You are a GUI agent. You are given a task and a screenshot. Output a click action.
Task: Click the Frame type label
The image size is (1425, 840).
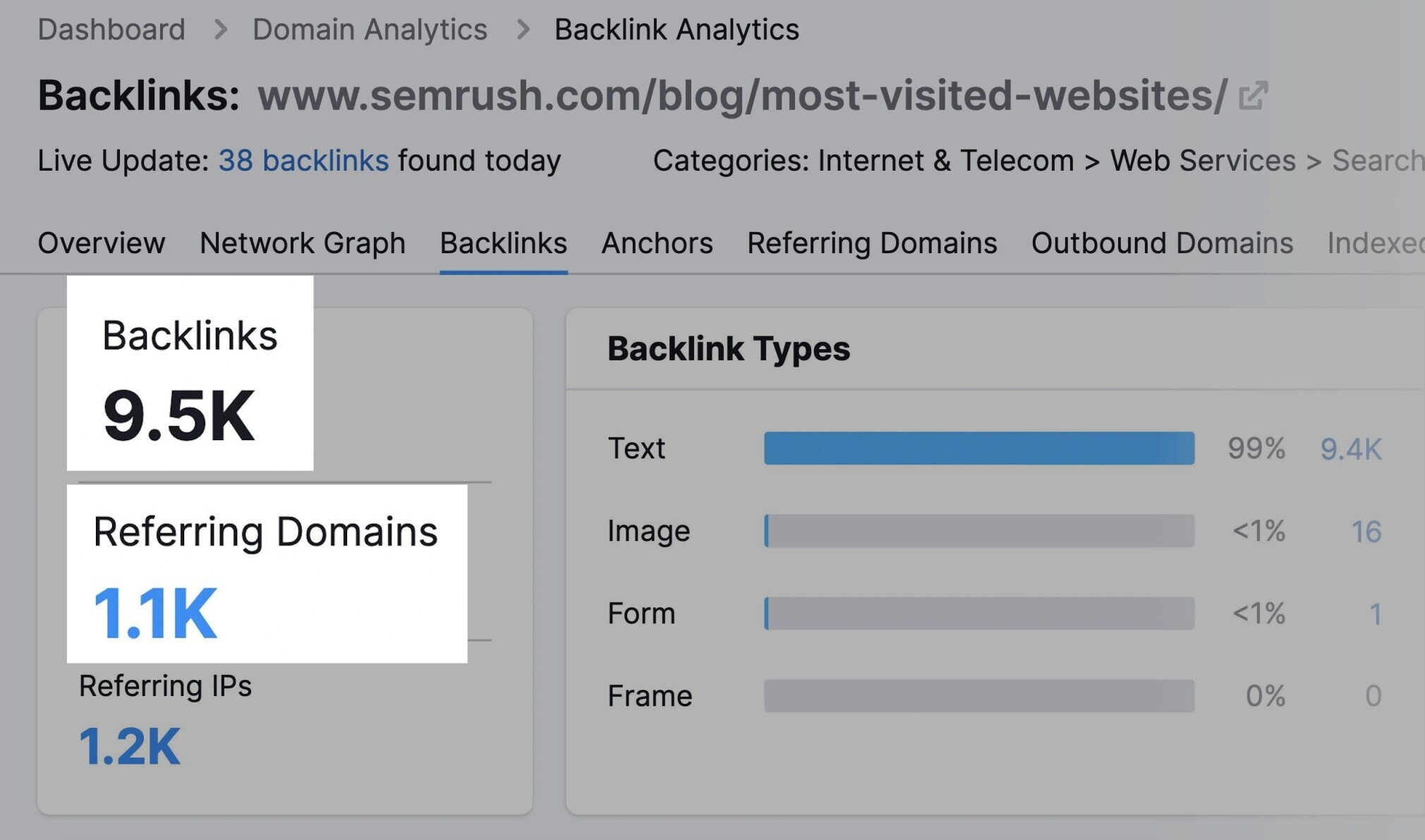point(650,696)
